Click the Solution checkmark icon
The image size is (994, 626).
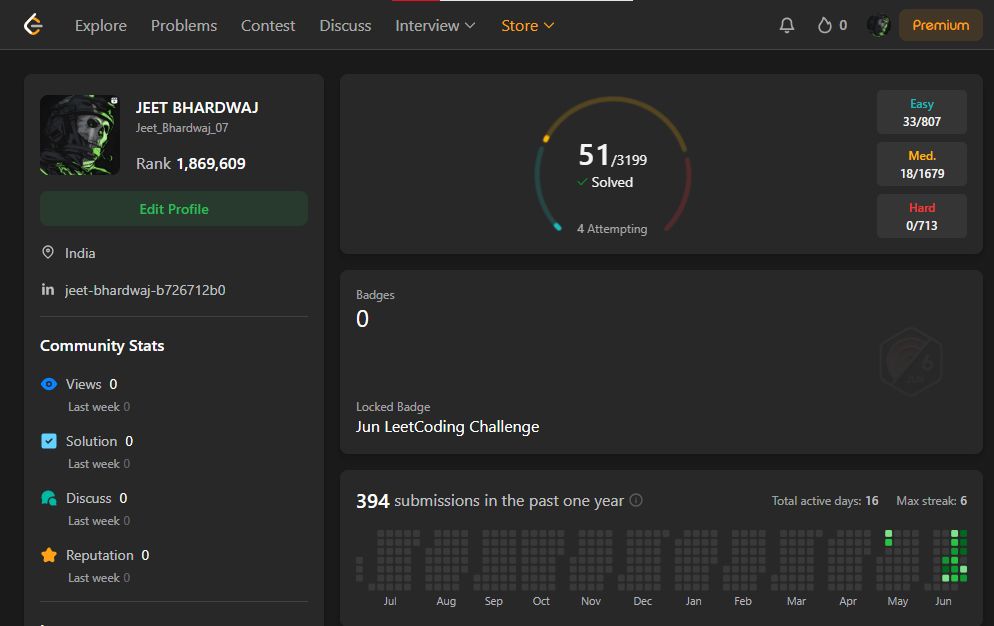pyautogui.click(x=49, y=441)
